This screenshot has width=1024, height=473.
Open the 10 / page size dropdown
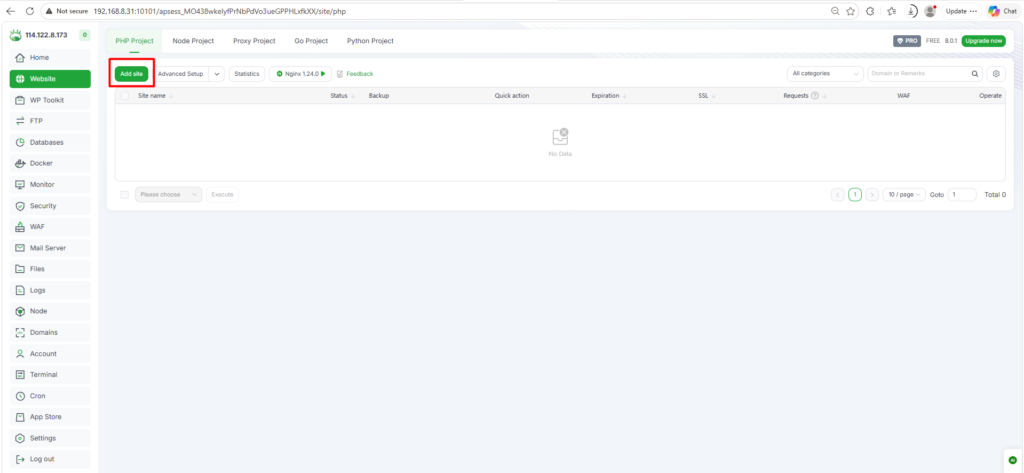(x=903, y=194)
